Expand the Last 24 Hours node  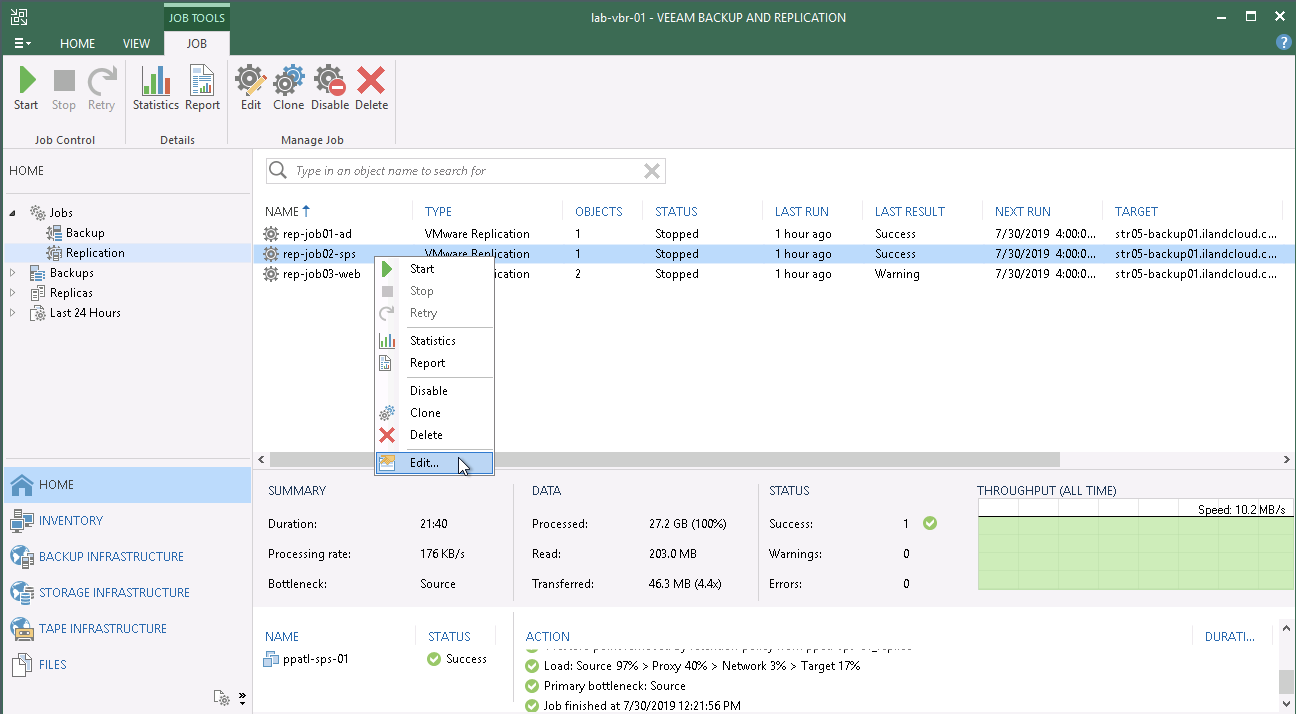[x=14, y=313]
